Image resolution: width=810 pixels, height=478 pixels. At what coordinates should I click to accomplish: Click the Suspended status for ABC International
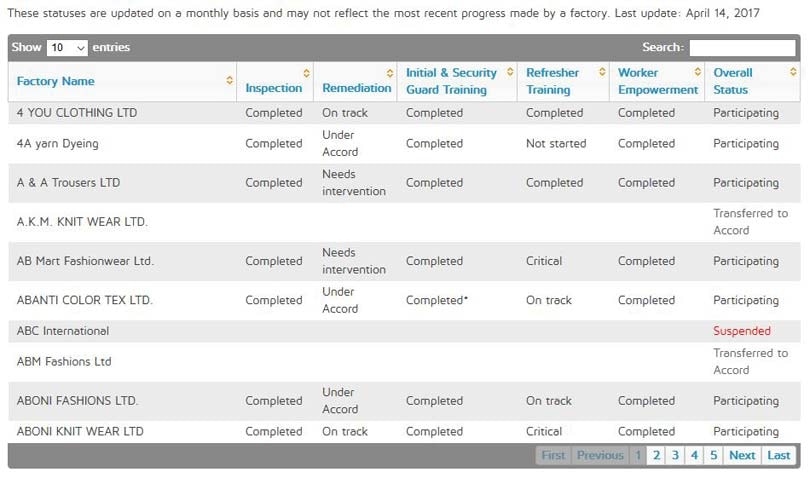(x=742, y=331)
